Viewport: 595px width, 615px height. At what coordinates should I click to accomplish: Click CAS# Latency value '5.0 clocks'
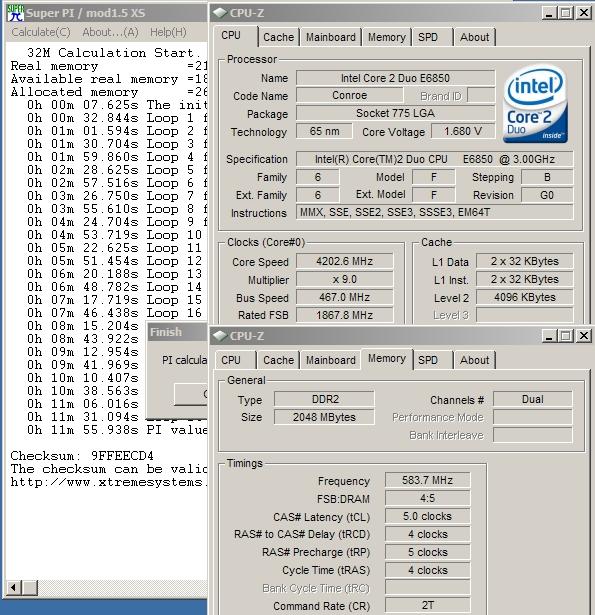coord(428,516)
